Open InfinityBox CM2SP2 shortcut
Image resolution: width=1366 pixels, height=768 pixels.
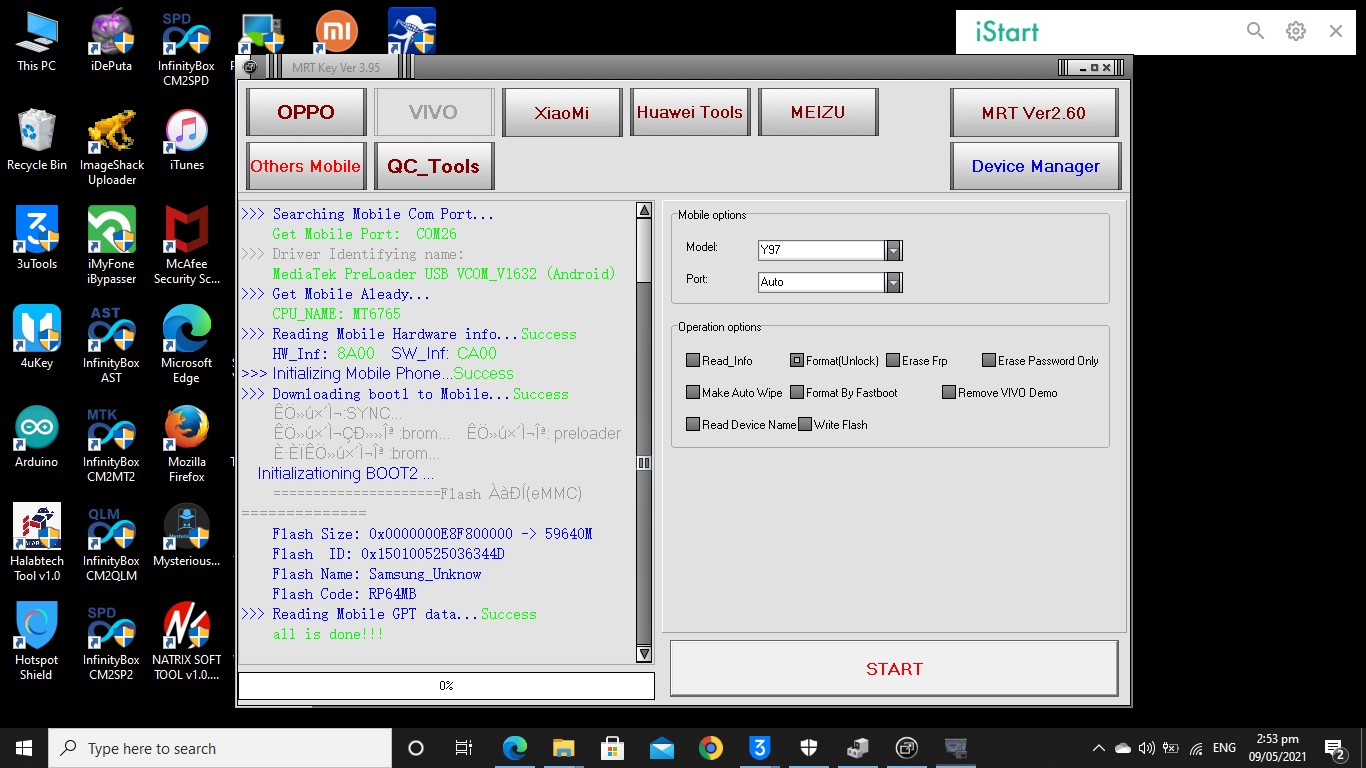pyautogui.click(x=111, y=642)
